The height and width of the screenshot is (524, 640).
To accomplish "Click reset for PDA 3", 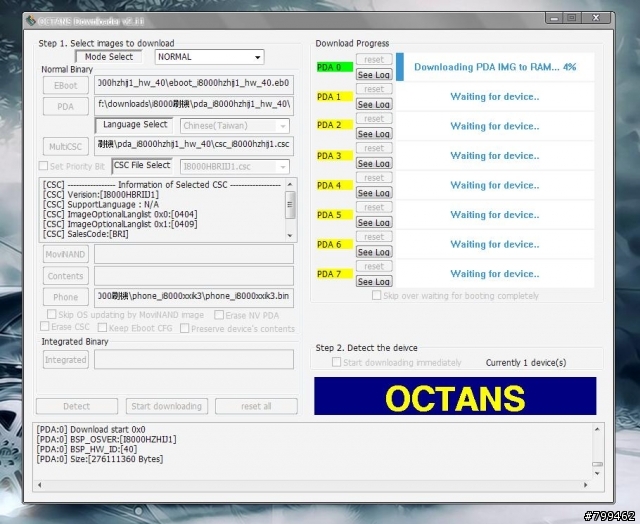I will pyautogui.click(x=374, y=148).
